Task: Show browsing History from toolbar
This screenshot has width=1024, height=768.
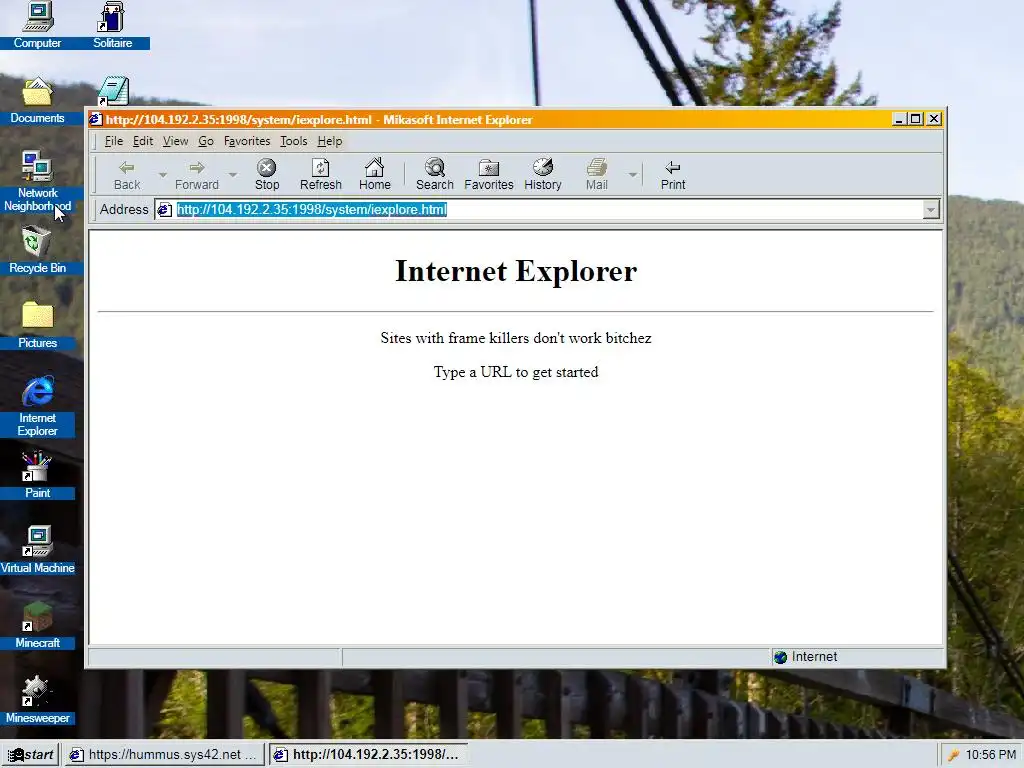Action: 543,175
